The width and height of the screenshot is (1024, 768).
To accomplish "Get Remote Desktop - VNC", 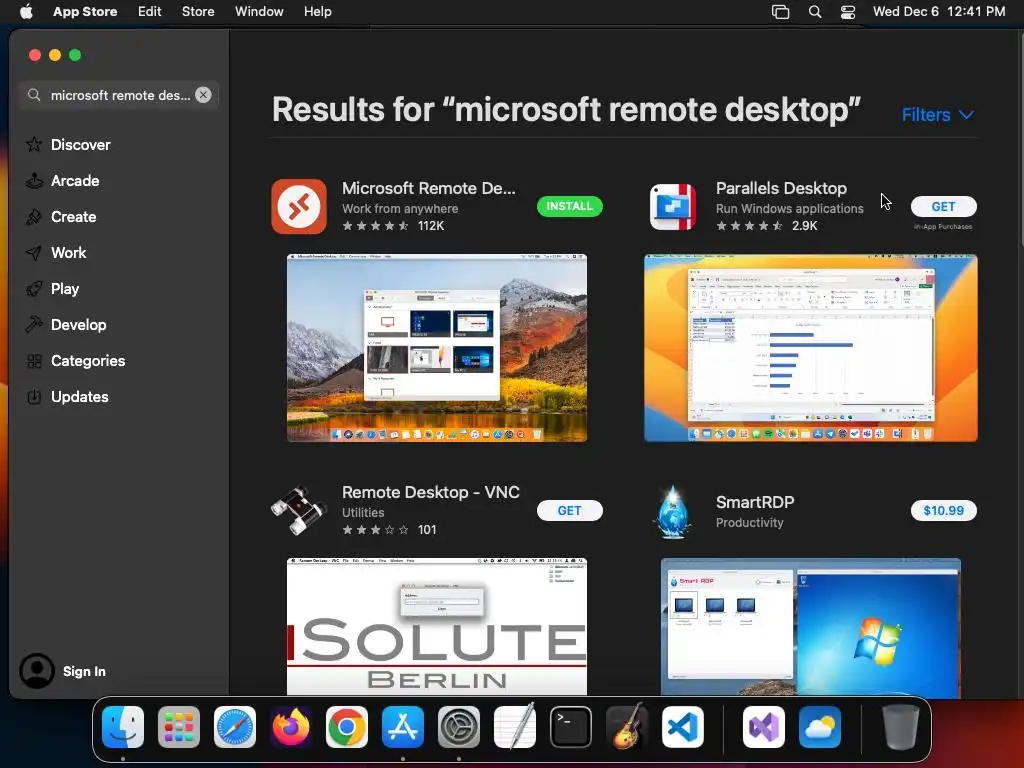I will [569, 511].
